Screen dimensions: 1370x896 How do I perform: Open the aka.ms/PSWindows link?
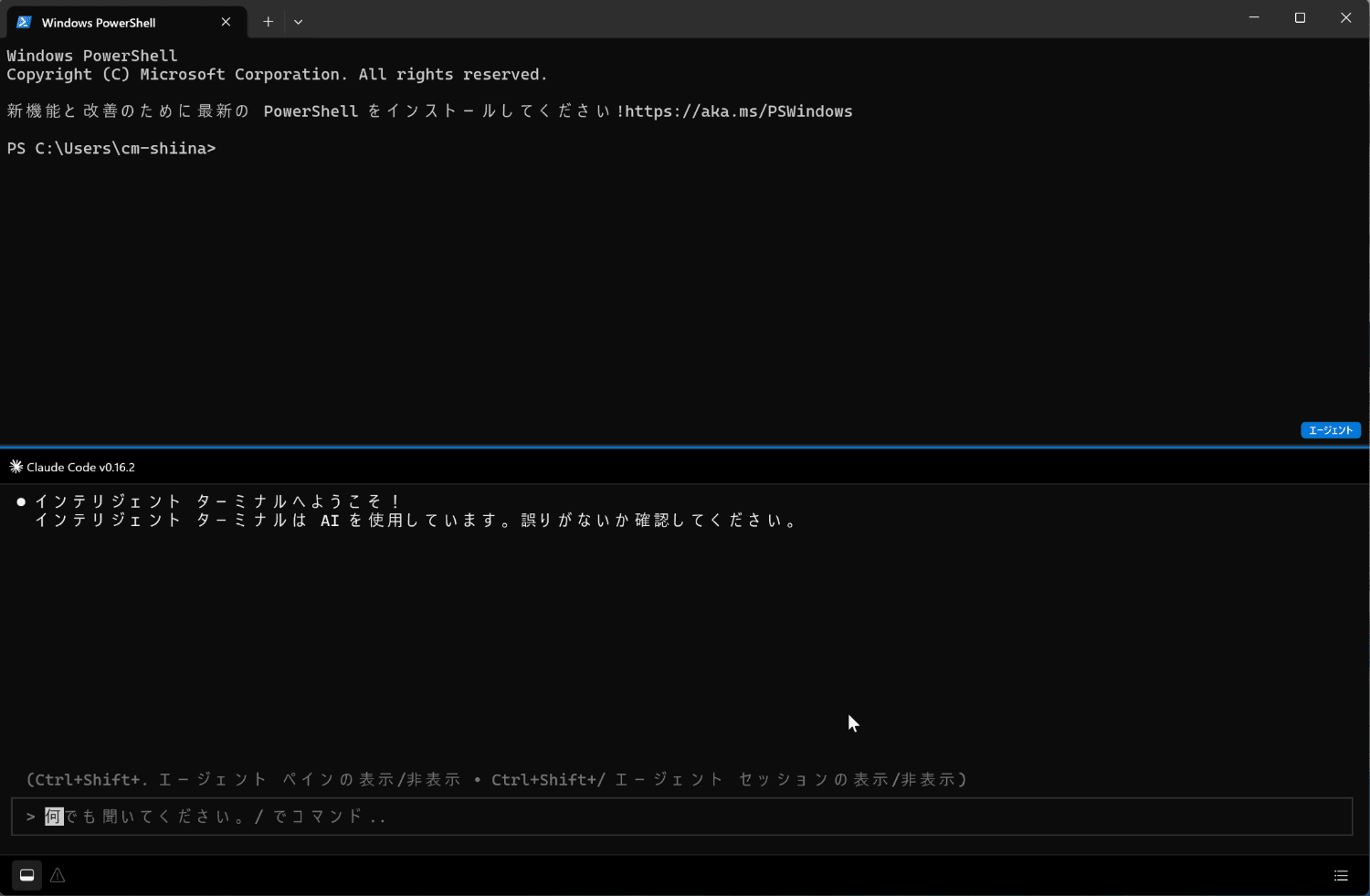click(x=738, y=111)
